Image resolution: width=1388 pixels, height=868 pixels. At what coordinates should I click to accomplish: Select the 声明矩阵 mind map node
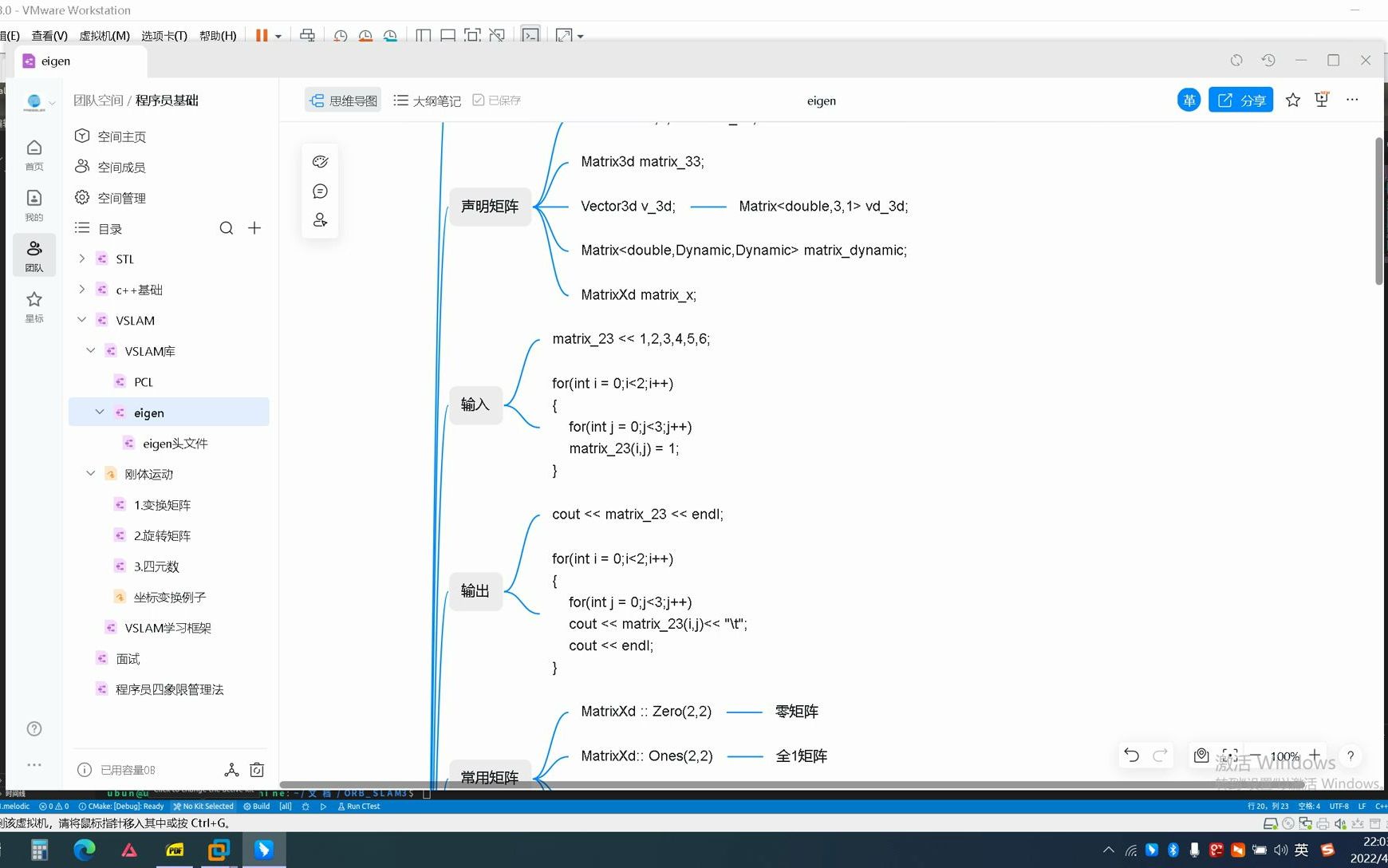(x=490, y=206)
